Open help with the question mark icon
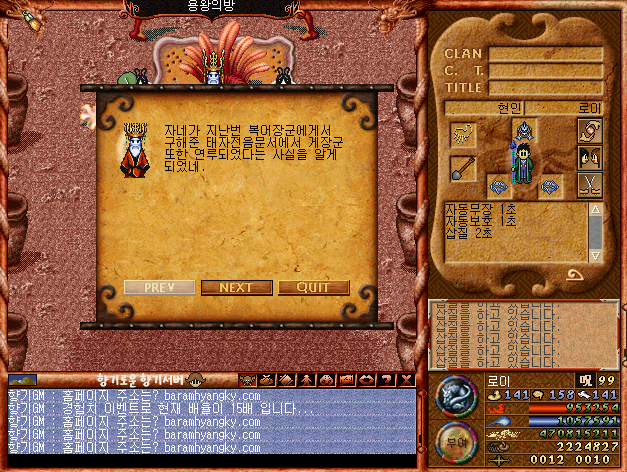 (x=386, y=380)
